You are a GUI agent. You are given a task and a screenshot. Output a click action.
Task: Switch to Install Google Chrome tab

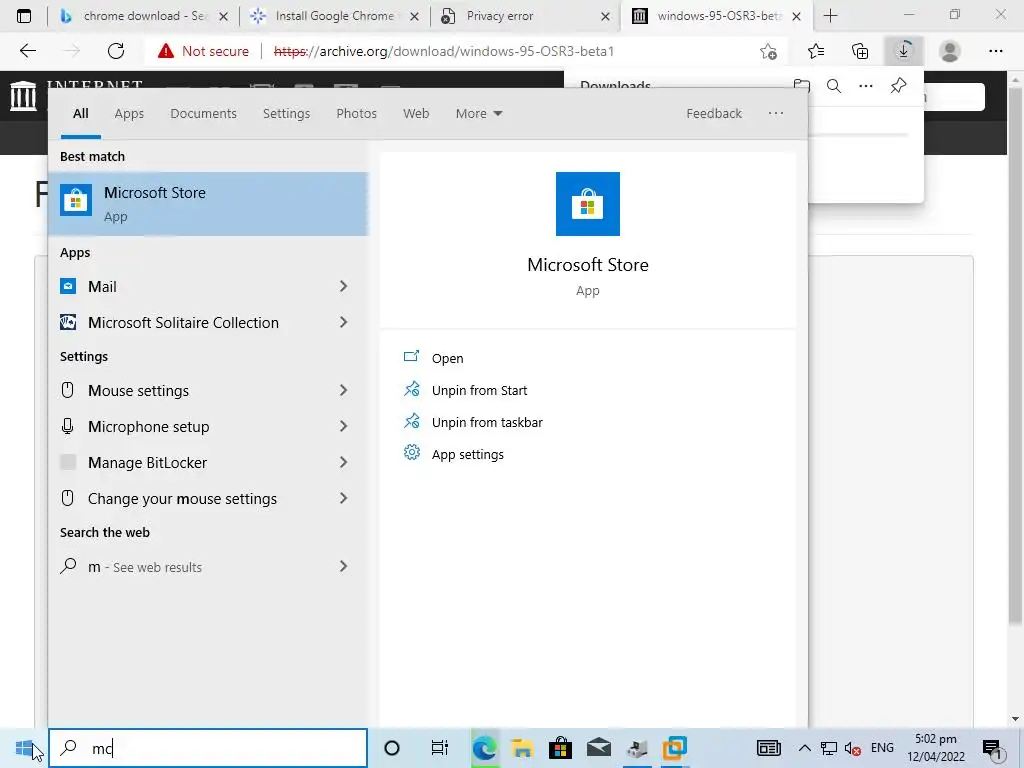tap(334, 16)
